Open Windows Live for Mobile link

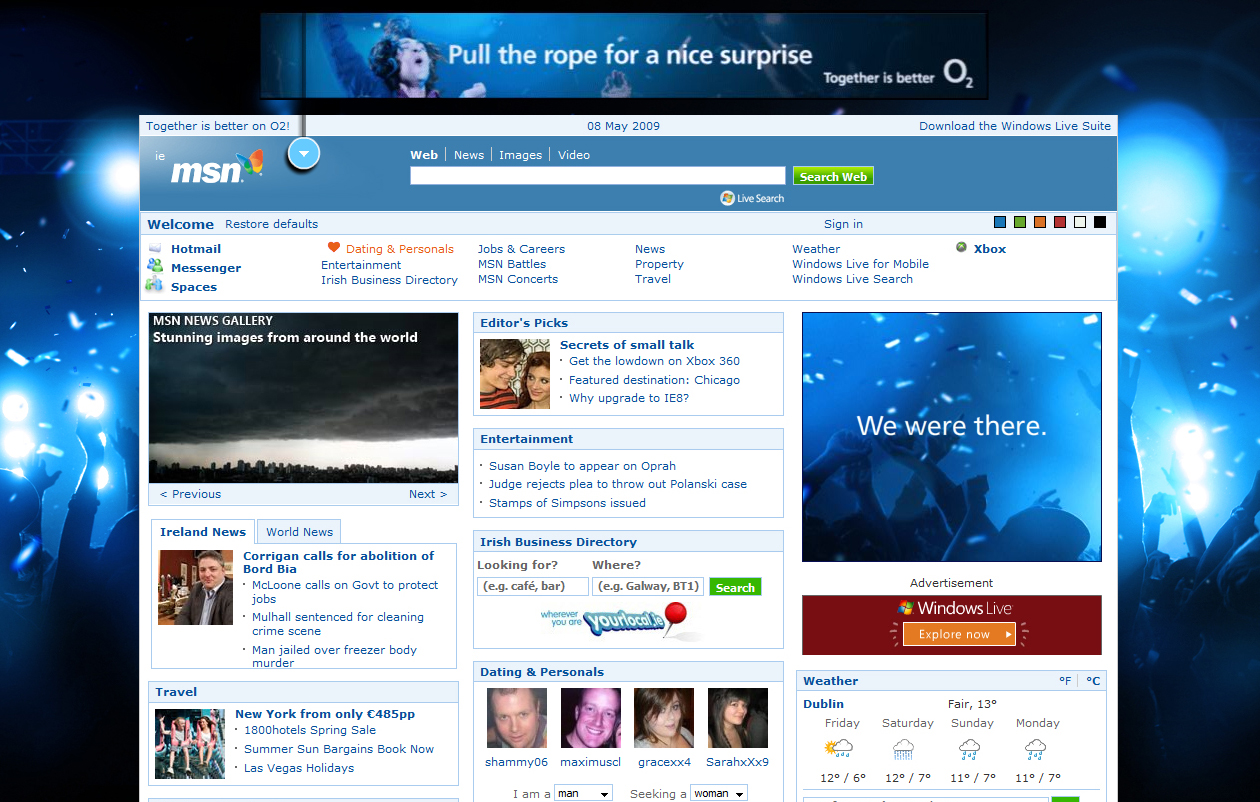click(x=860, y=264)
